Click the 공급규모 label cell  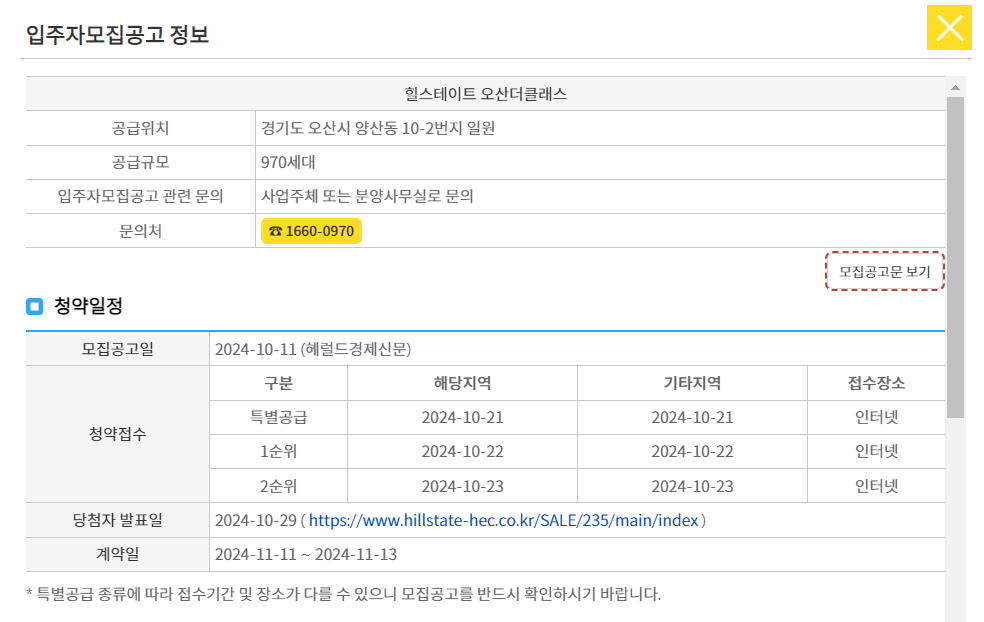point(141,163)
